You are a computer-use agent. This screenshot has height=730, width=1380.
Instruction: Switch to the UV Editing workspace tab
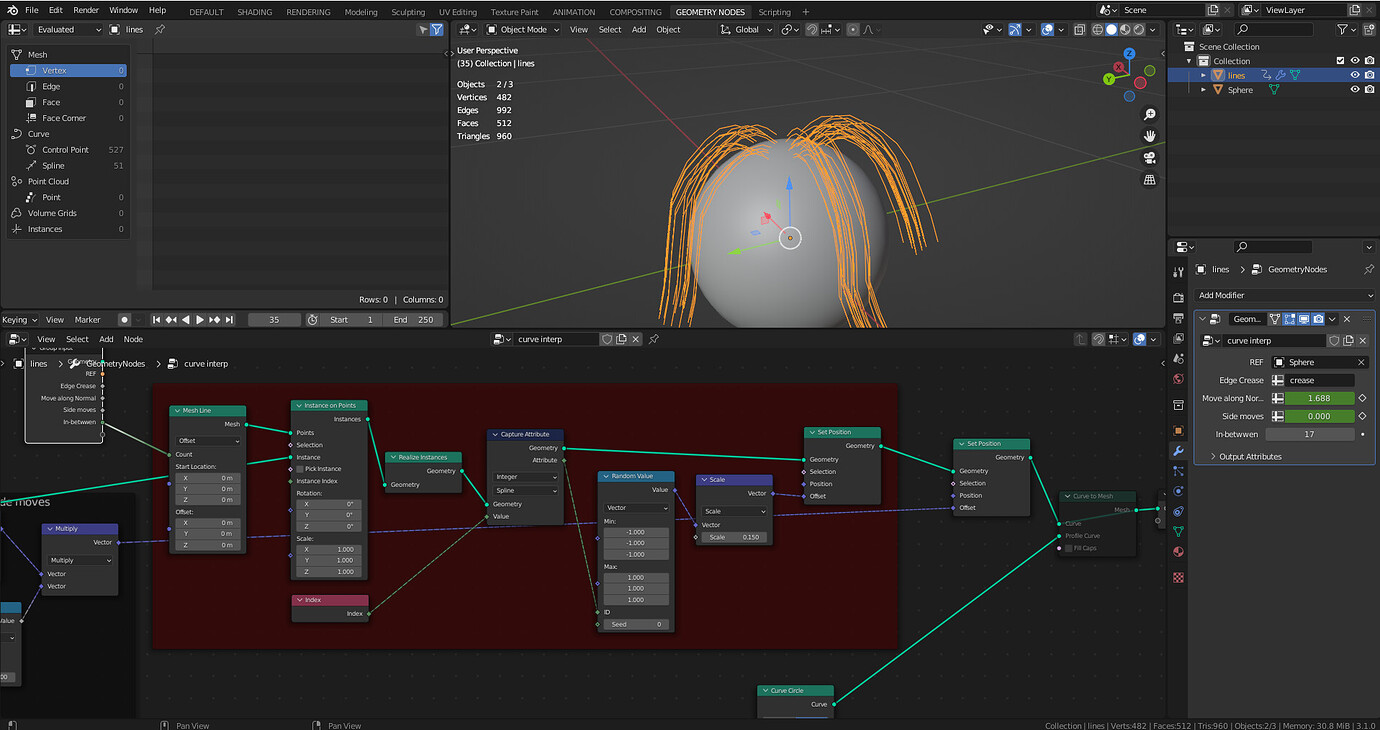tap(457, 12)
